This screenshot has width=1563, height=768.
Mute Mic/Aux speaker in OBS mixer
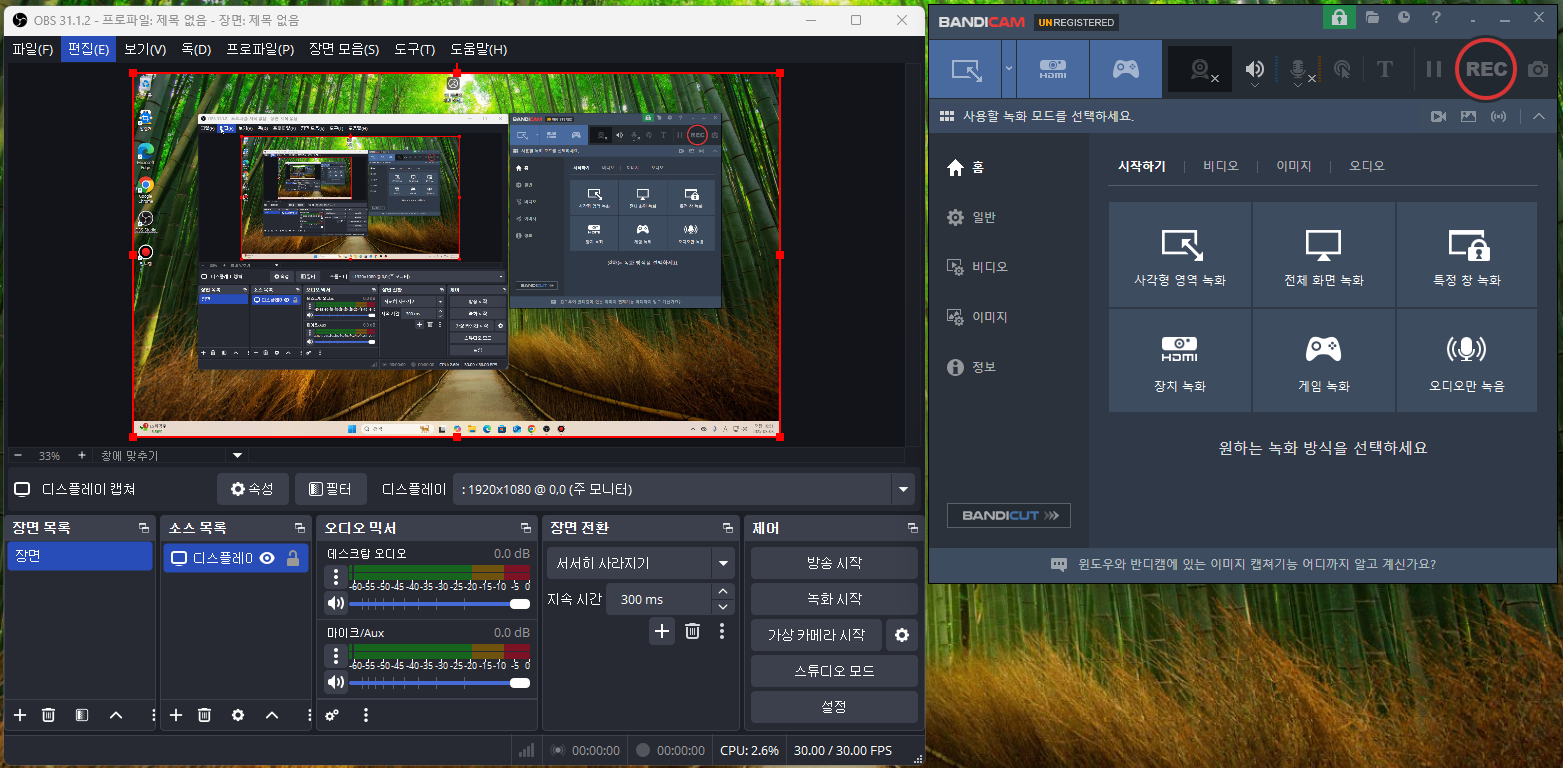336,682
